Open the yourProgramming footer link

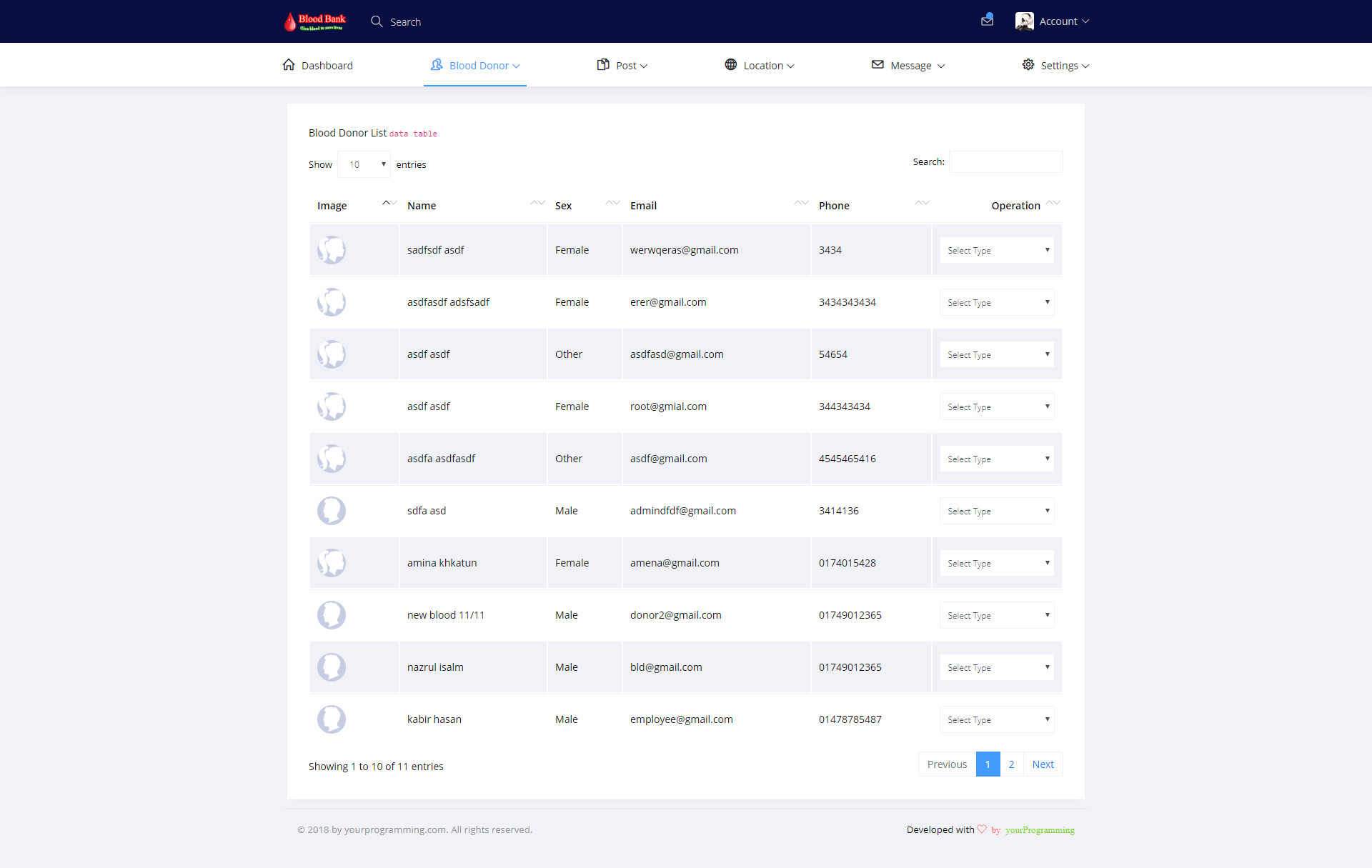pos(1039,830)
